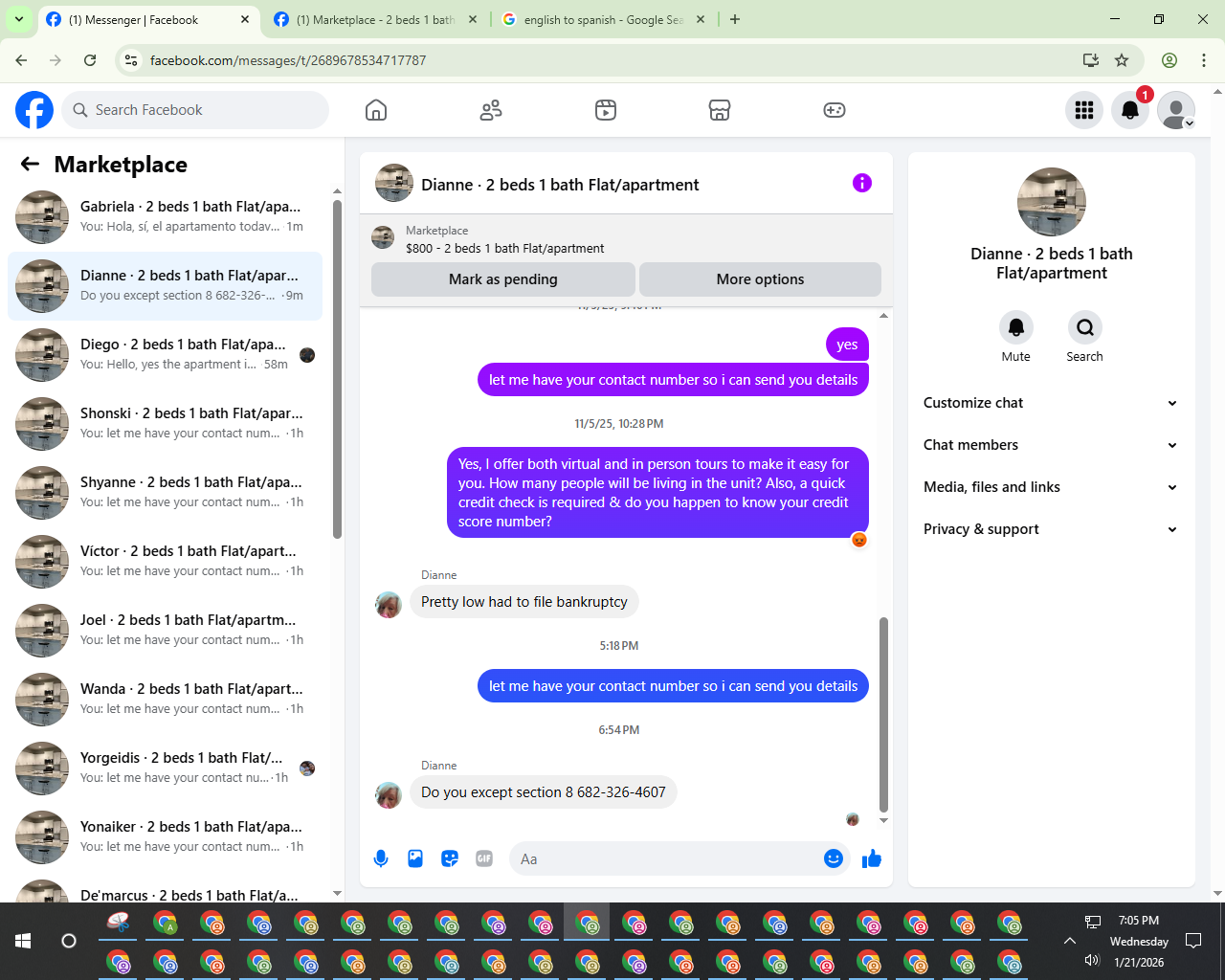The width and height of the screenshot is (1225, 980).
Task: Click the back arrow beside Marketplace
Action: pos(30,164)
